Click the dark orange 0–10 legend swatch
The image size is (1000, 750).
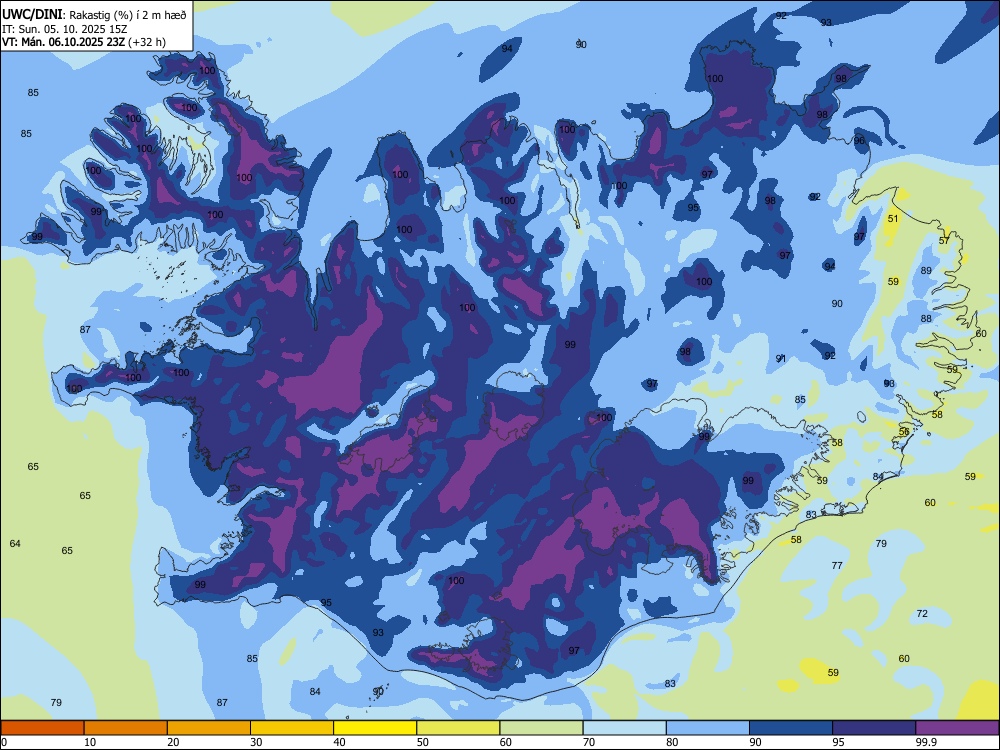pos(42,728)
